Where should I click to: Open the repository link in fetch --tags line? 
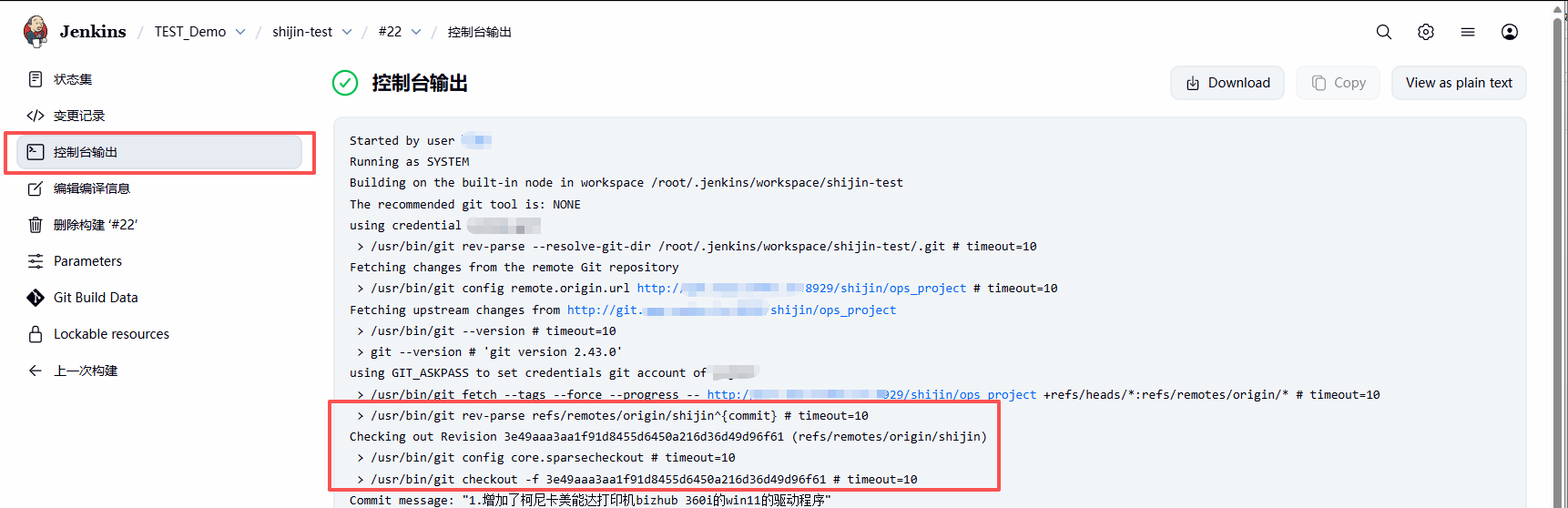coord(871,394)
